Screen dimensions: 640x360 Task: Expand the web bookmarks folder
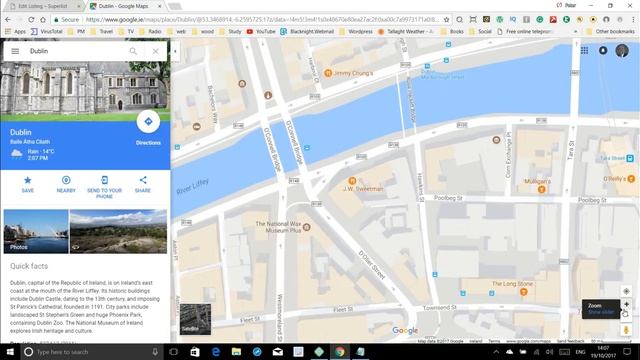click(x=176, y=31)
